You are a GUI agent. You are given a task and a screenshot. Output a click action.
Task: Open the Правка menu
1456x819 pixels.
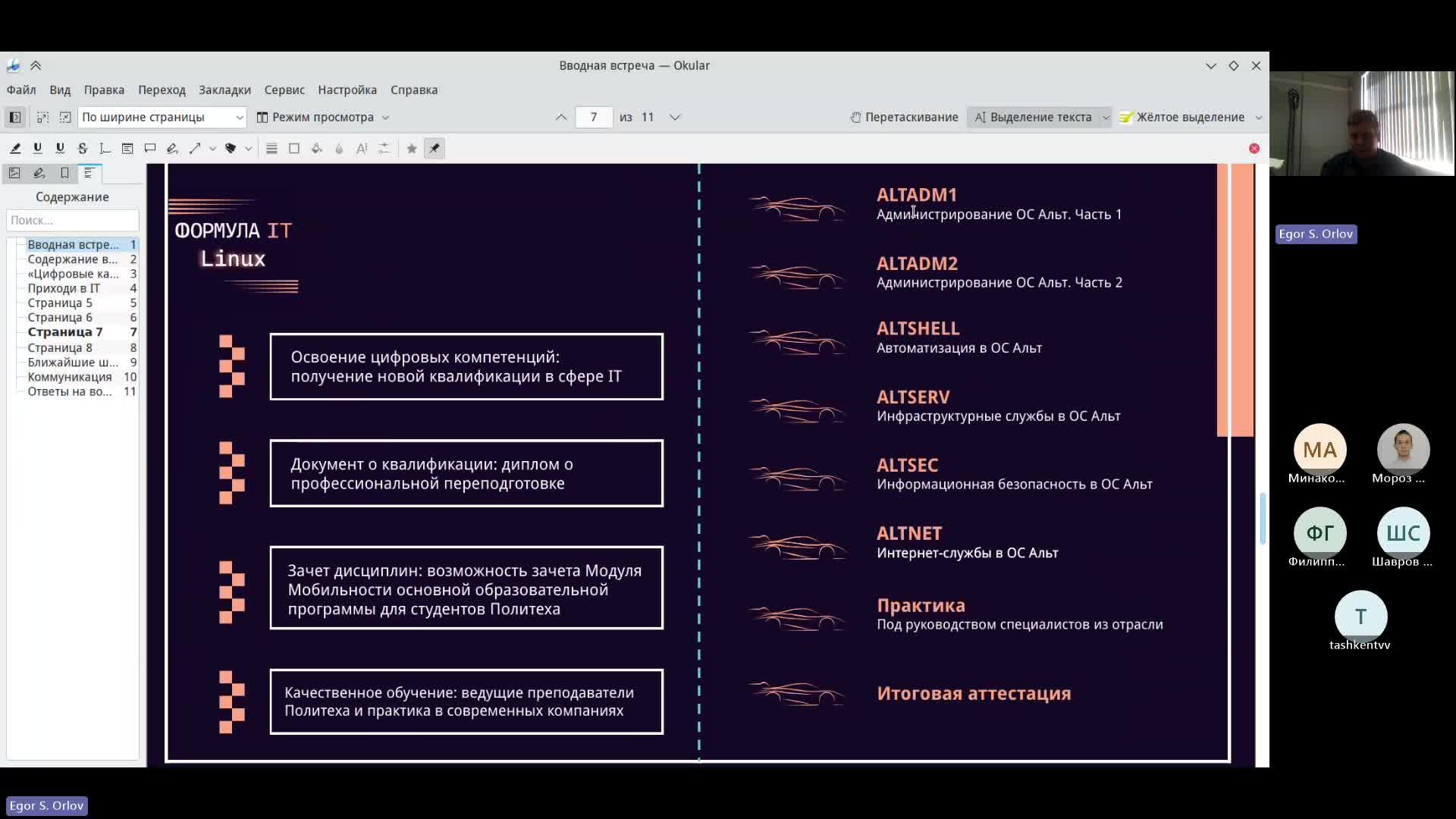[x=104, y=89]
